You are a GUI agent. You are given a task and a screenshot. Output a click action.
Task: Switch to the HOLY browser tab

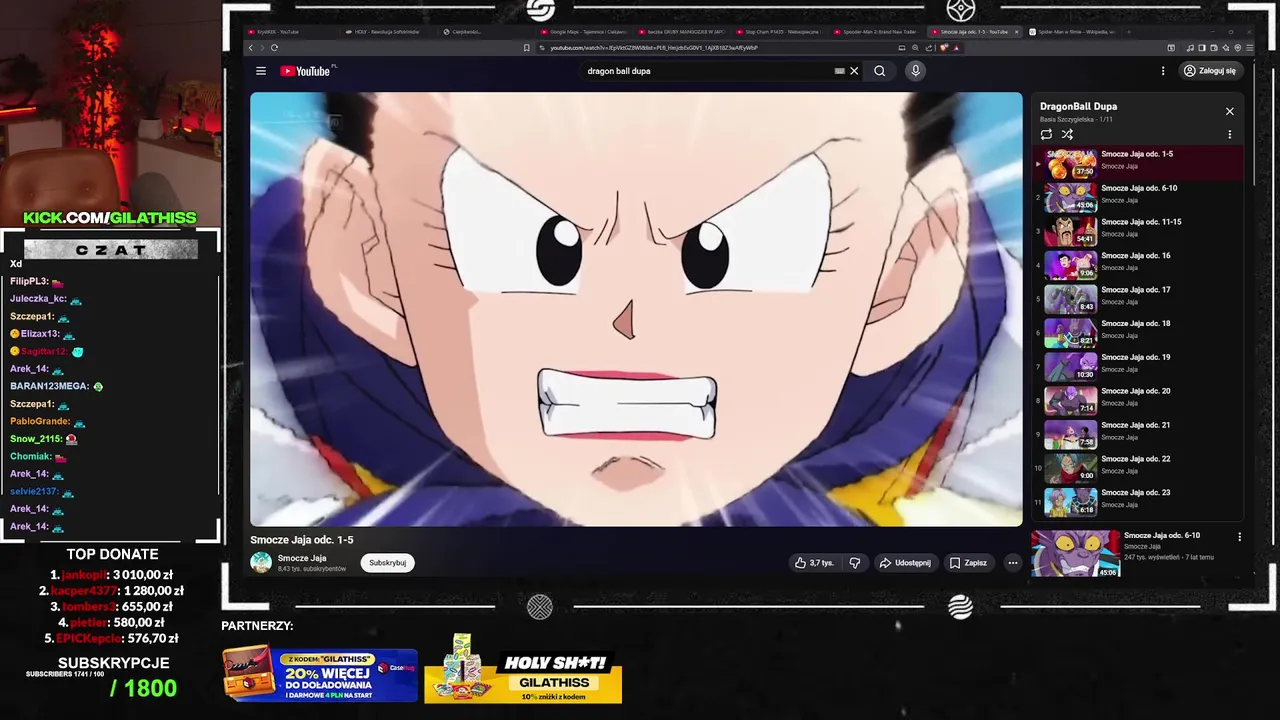pos(388,32)
